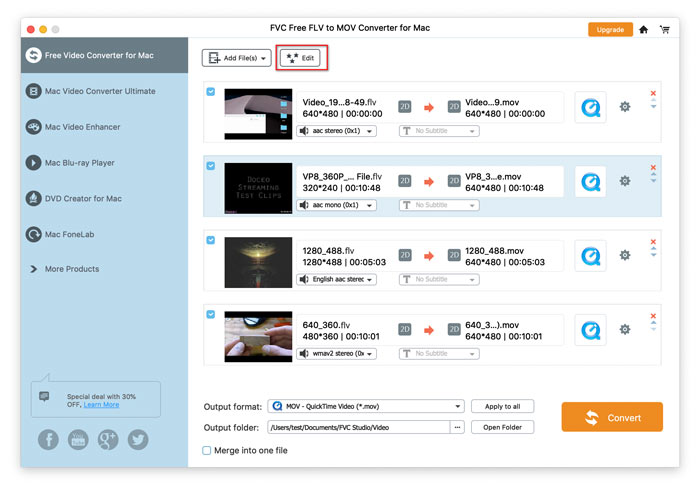Click thumbnail of 1280_488.flv
Image resolution: width=700 pixels, height=491 pixels.
pyautogui.click(x=258, y=262)
